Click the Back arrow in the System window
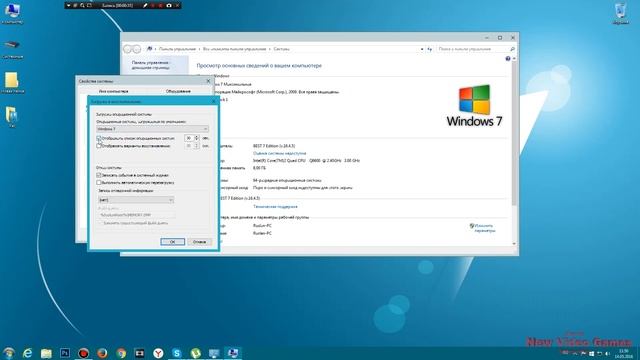This screenshot has height=360, width=640. tap(127, 49)
